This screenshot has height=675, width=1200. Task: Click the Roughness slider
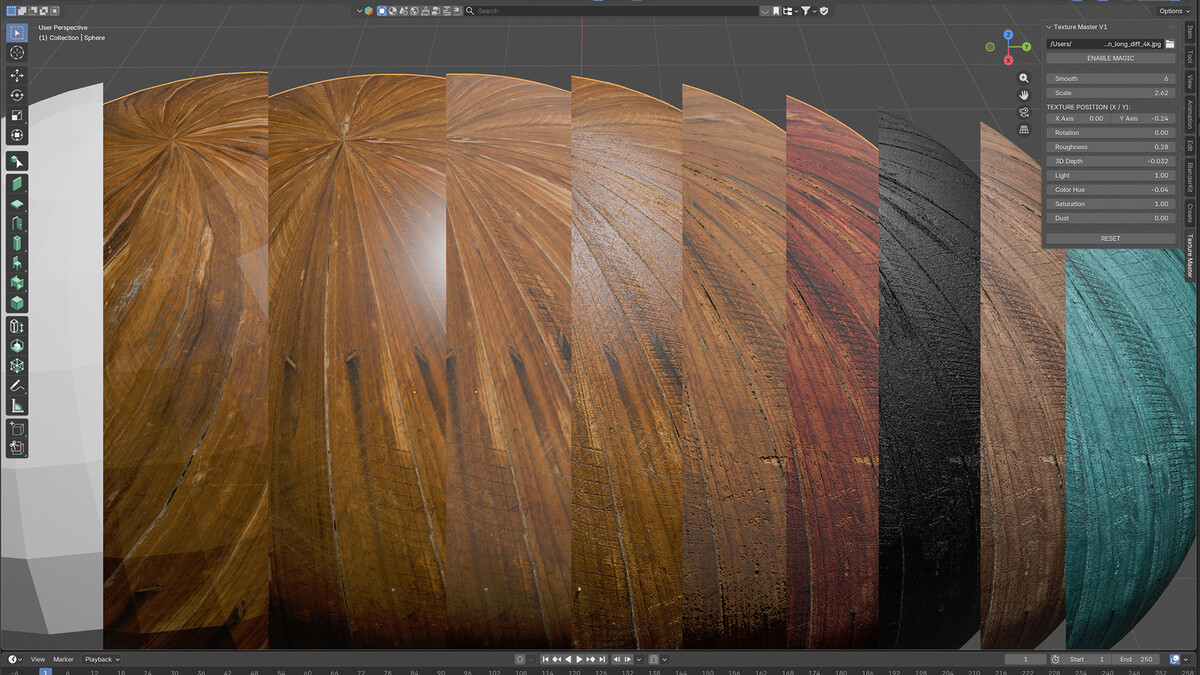(1110, 147)
